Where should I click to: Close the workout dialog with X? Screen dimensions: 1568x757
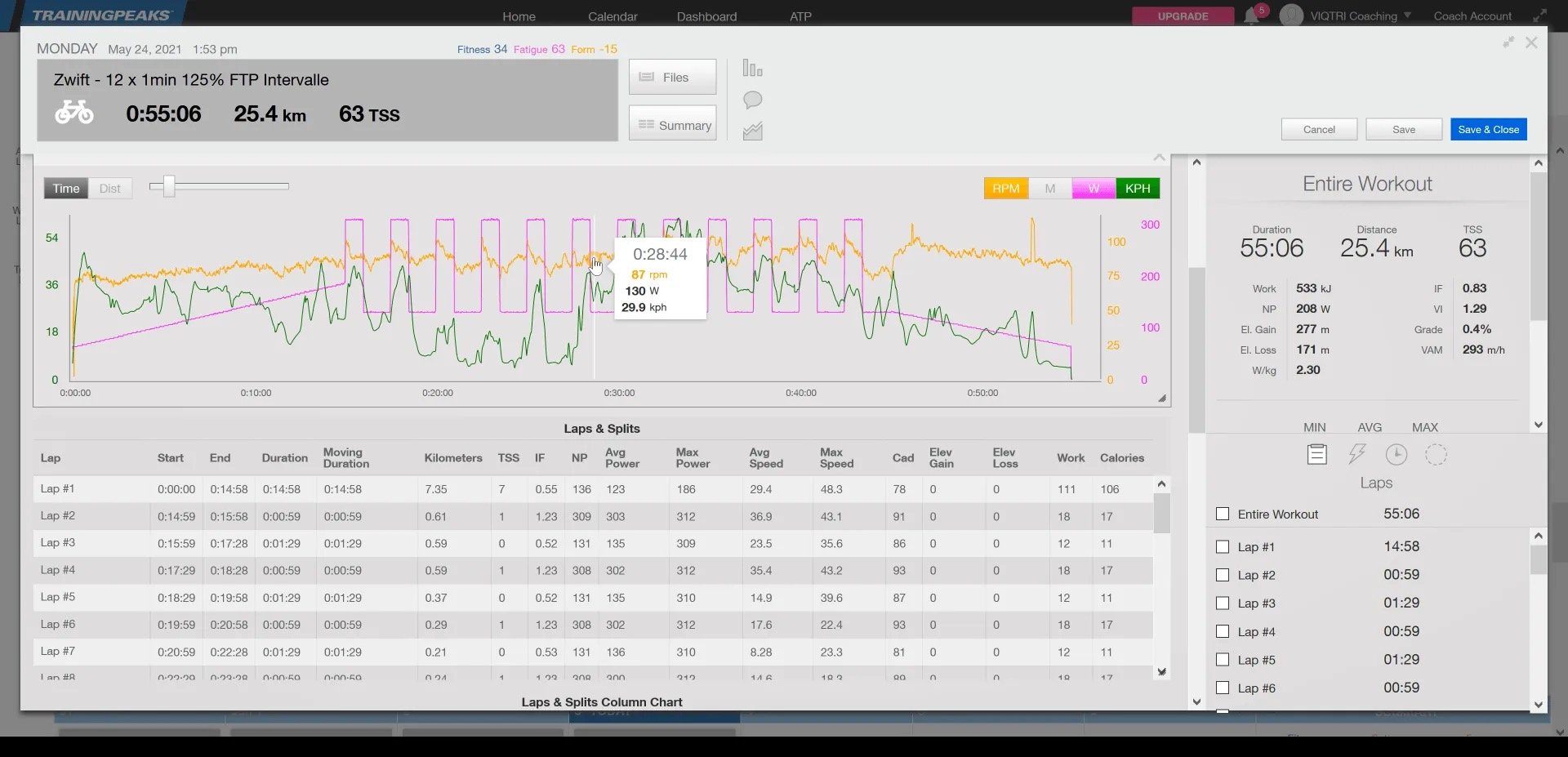pos(1531,42)
